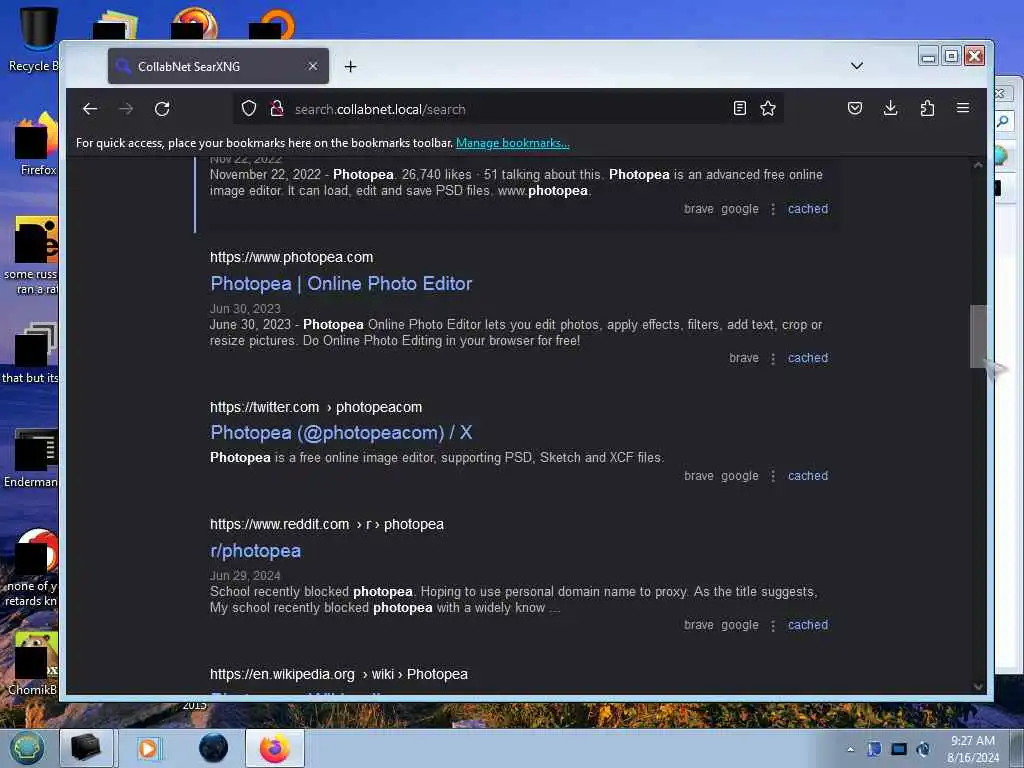Open the dark globe taskbar icon

(214, 748)
